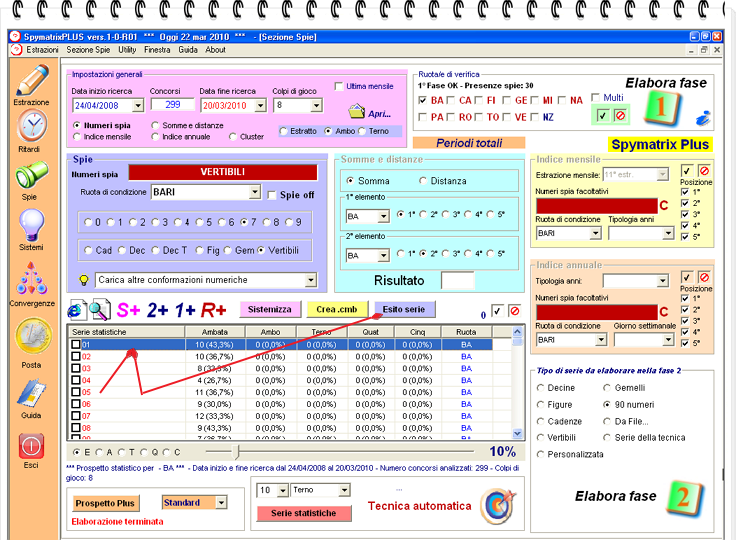Click the Crea .cmb button
The image size is (736, 540).
337,309
